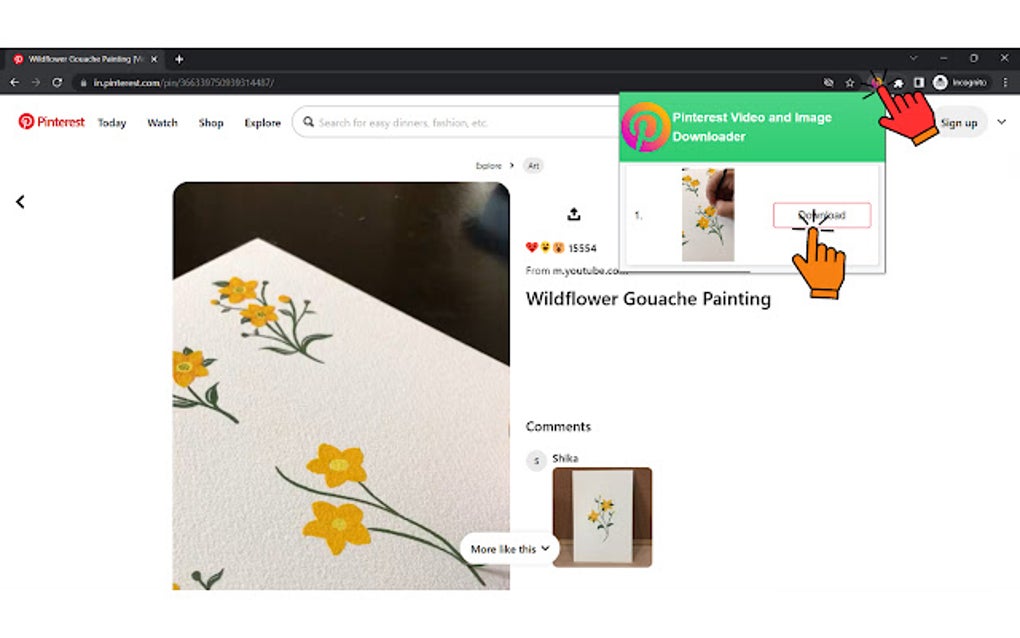This screenshot has width=1020, height=638.
Task: Click the share/upload icon on the pin
Action: [573, 214]
